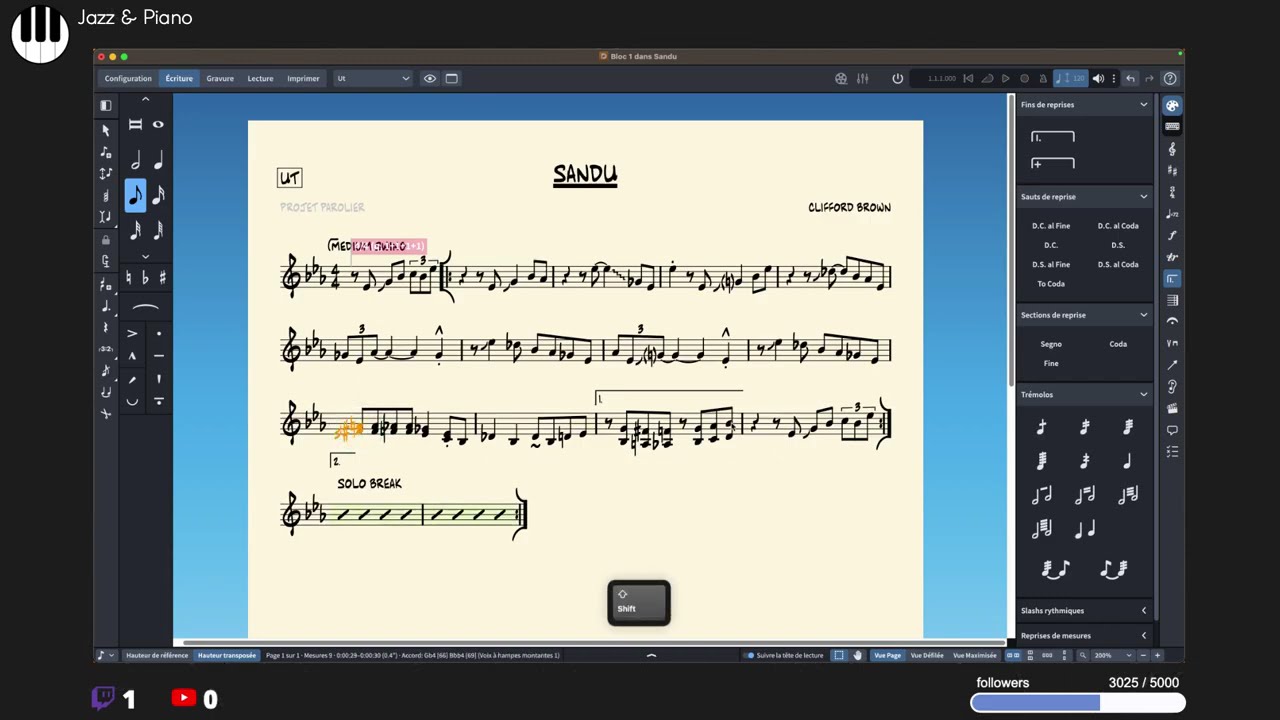Apply the tenuto articulation

point(158,356)
